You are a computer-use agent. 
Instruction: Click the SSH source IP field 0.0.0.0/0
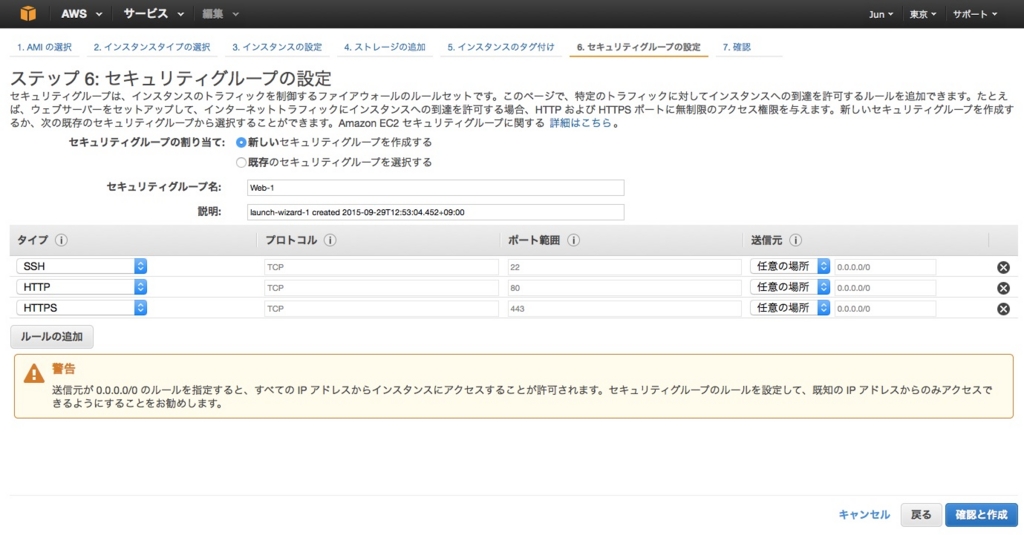(x=885, y=267)
